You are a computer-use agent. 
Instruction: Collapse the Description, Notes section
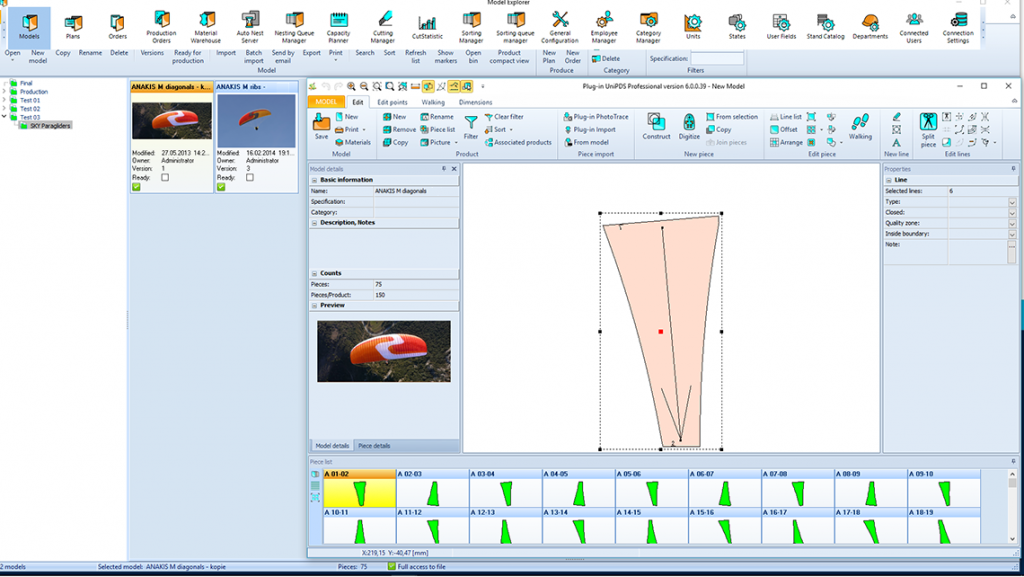tap(314, 223)
